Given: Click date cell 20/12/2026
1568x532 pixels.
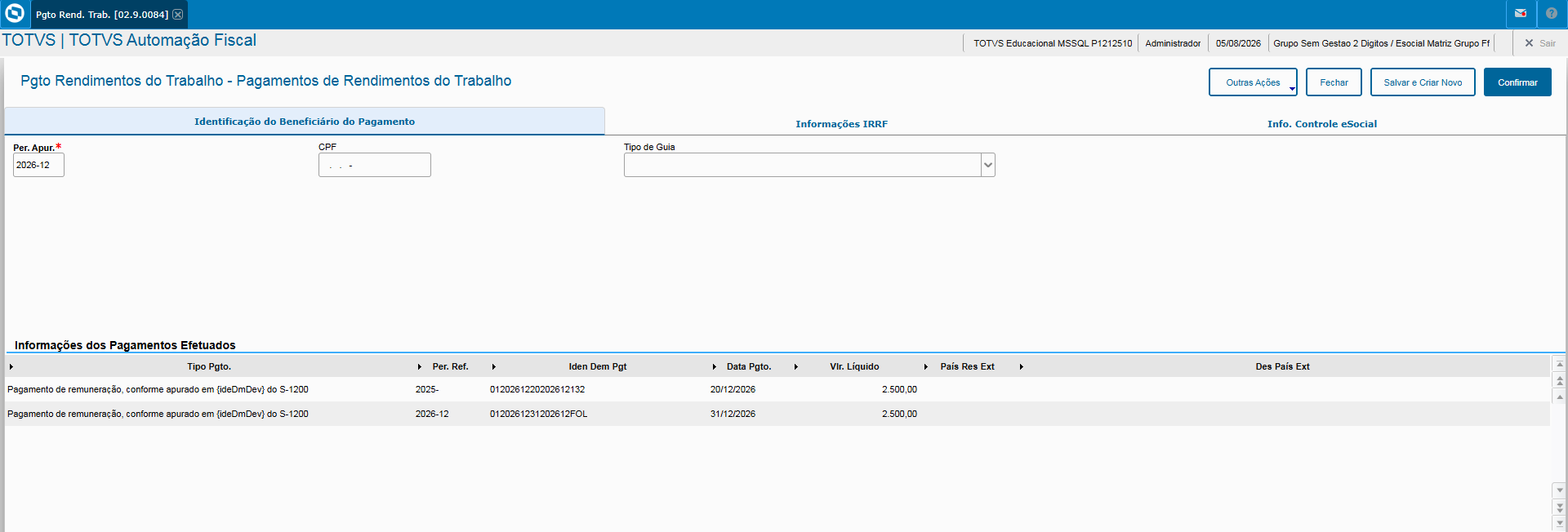Looking at the screenshot, I should (x=733, y=390).
